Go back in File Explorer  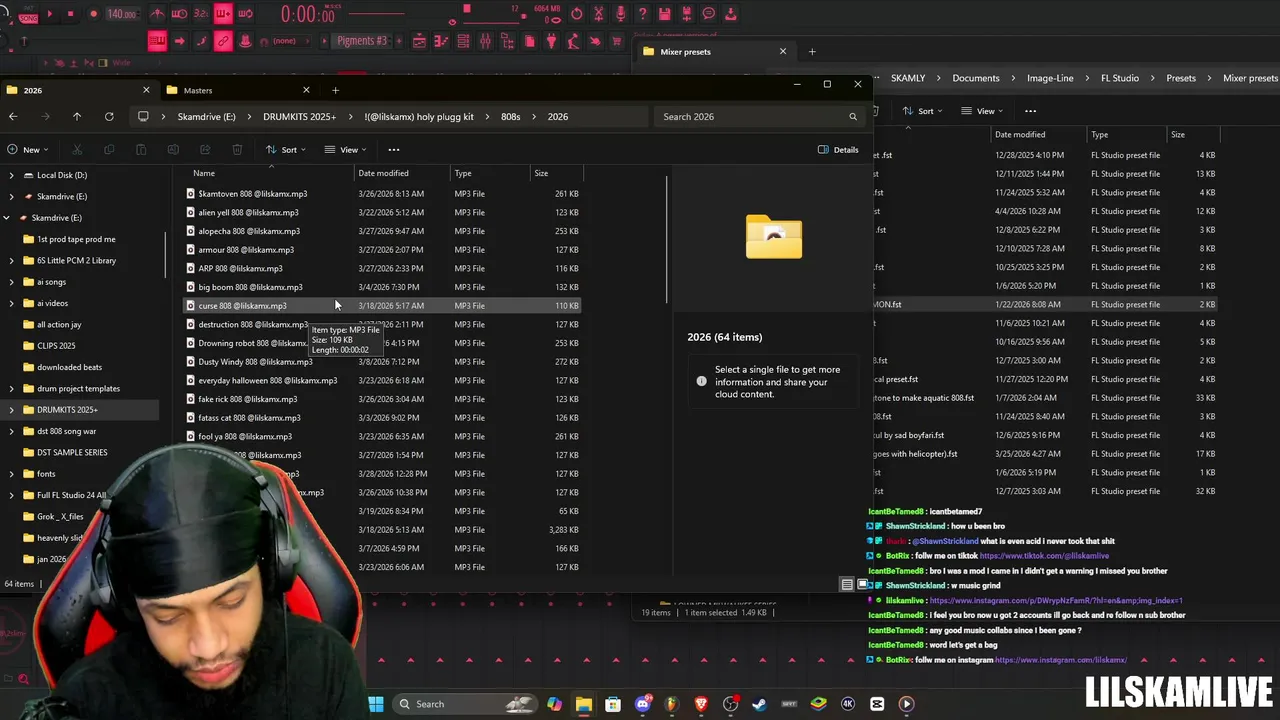coord(13,117)
